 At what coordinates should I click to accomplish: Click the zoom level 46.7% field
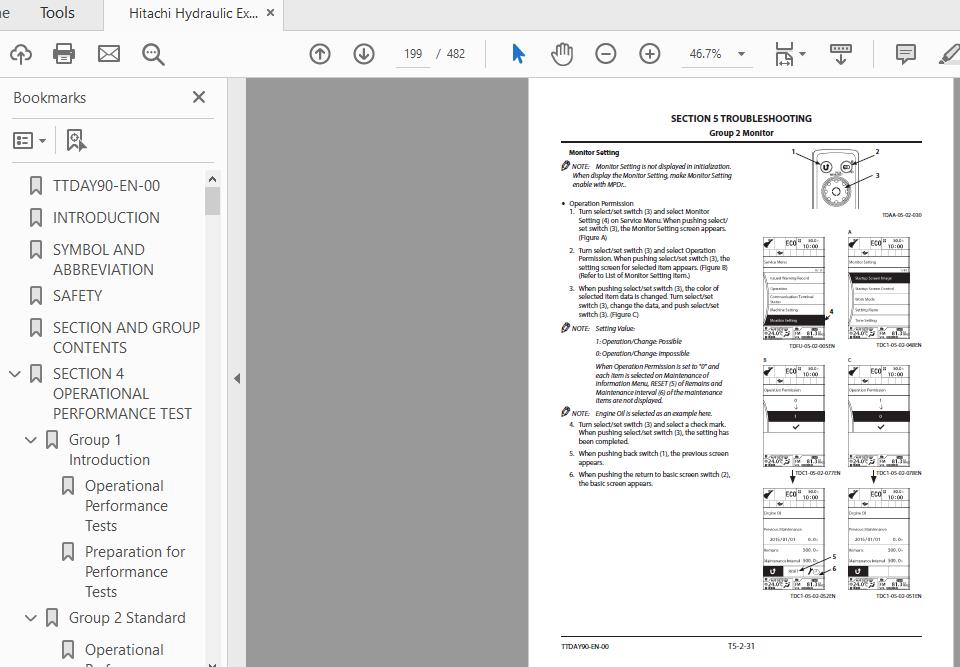pos(705,54)
